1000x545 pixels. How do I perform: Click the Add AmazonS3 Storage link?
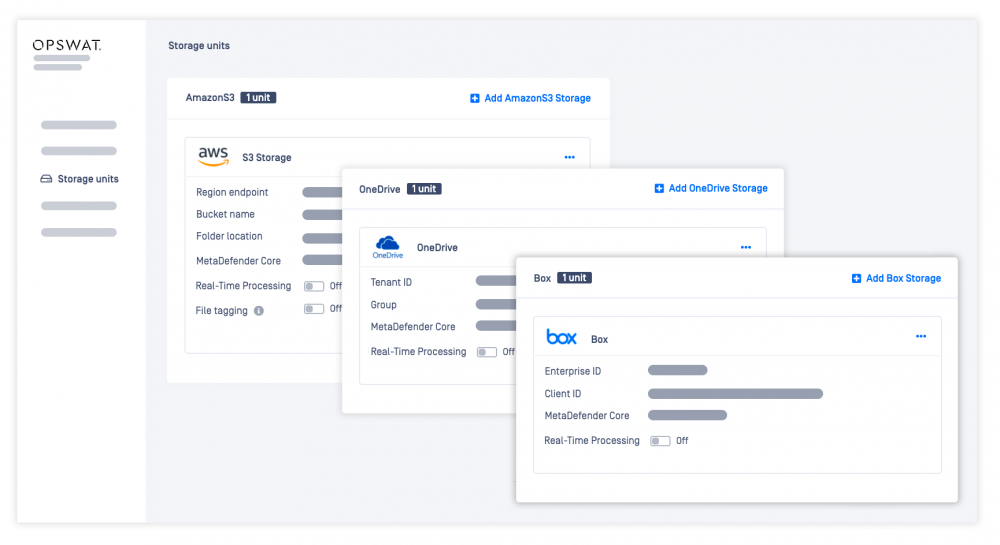pyautogui.click(x=531, y=98)
